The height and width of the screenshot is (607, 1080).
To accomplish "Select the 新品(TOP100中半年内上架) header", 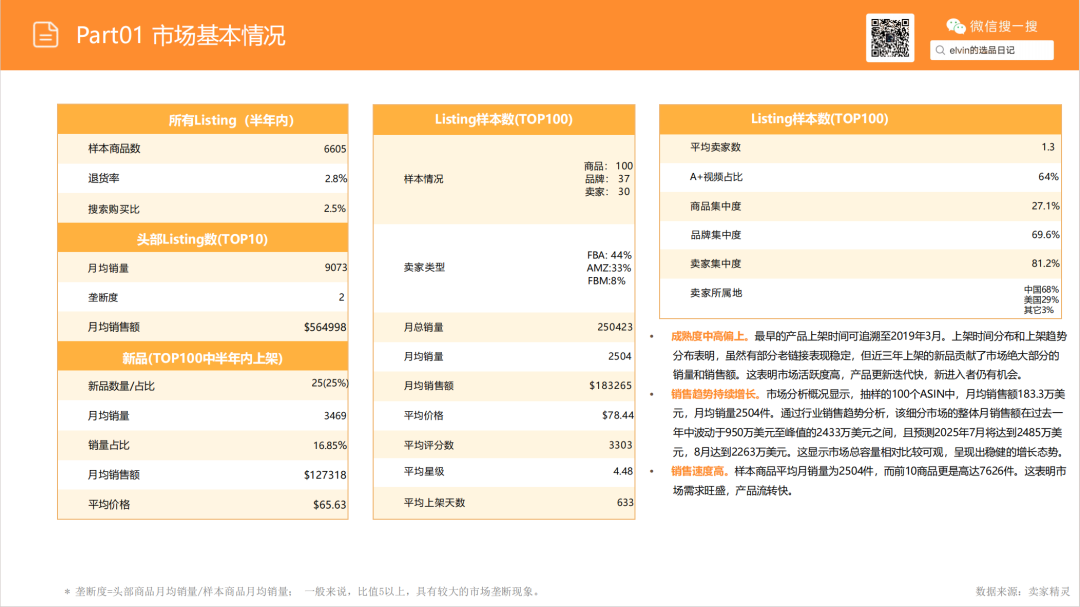I will tap(202, 357).
